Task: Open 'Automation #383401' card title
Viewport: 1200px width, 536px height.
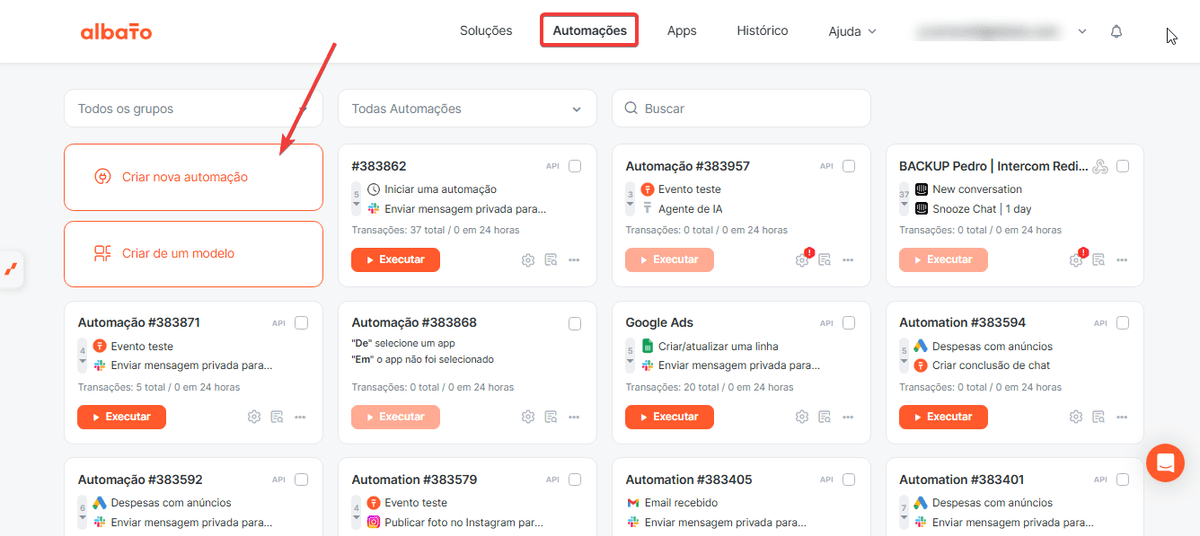Action: pos(962,480)
